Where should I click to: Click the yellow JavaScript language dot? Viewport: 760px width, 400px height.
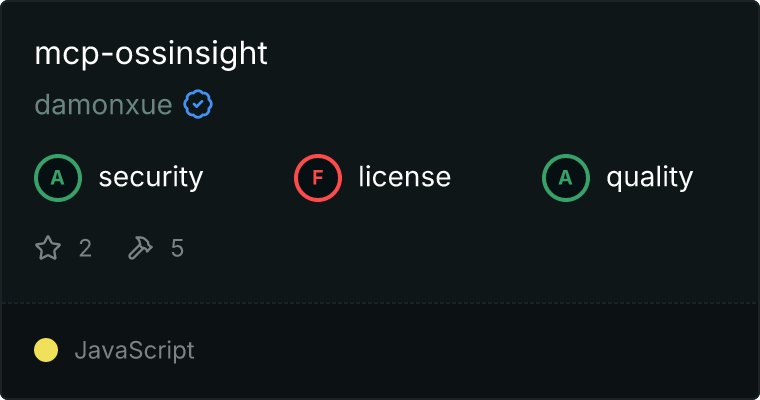46,350
